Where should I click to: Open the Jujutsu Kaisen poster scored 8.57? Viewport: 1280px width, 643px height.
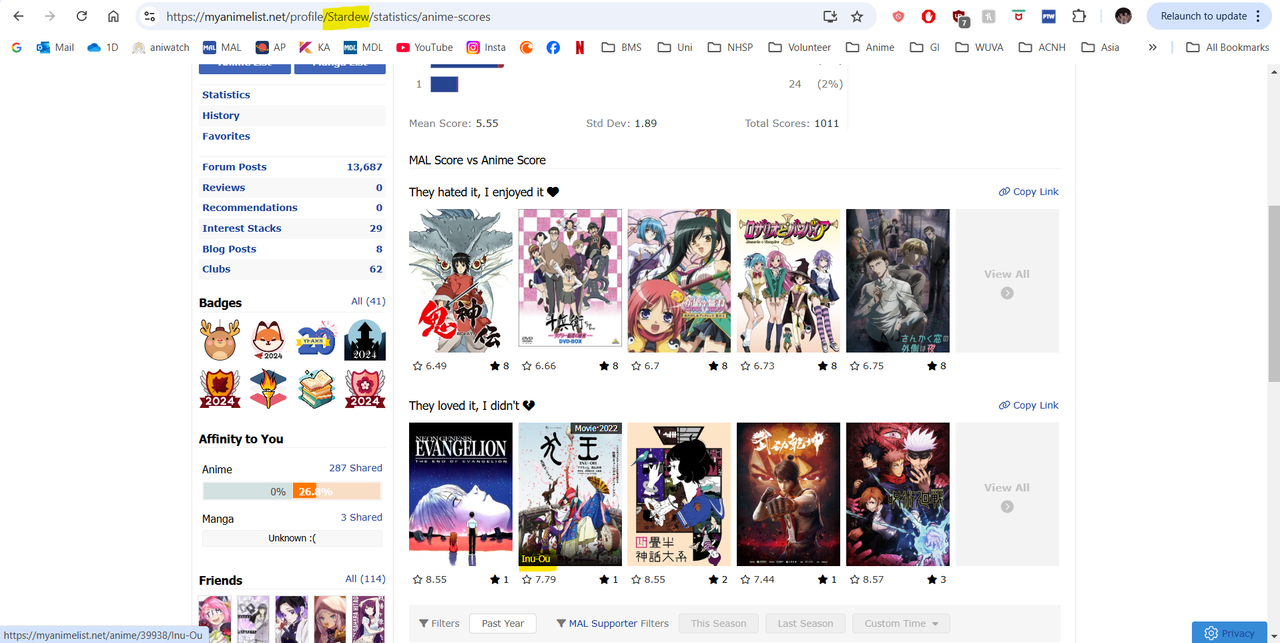coord(898,494)
